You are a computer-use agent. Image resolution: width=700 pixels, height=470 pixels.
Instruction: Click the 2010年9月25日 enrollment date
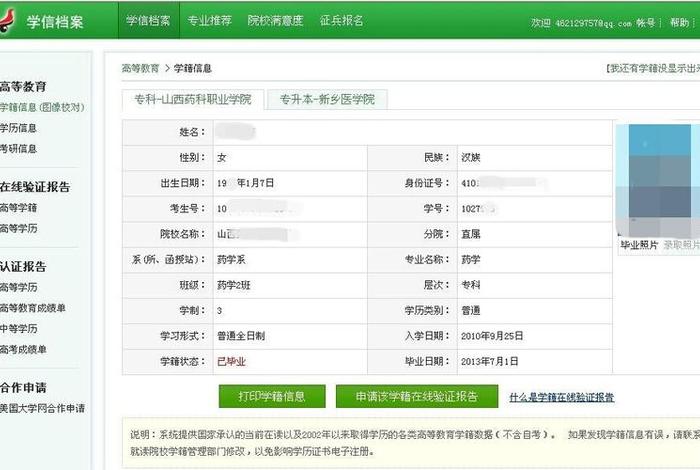pyautogui.click(x=492, y=336)
